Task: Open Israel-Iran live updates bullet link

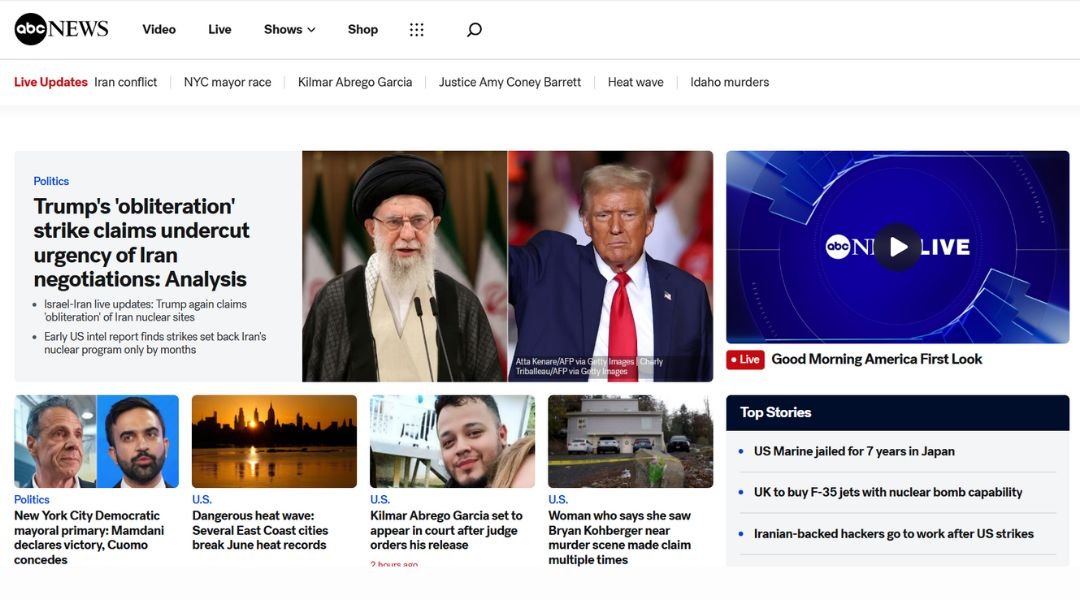Action: click(x=145, y=311)
